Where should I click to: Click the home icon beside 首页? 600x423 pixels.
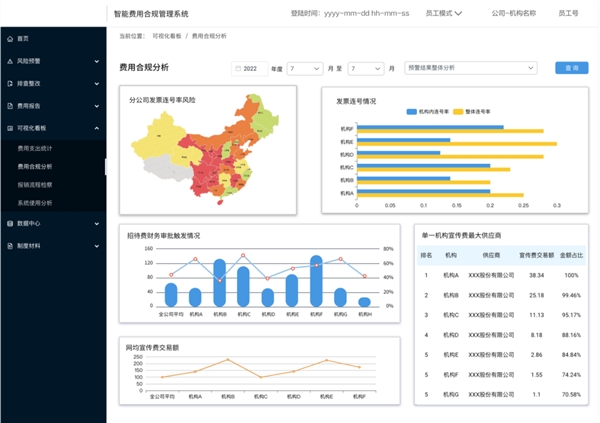click(x=9, y=38)
